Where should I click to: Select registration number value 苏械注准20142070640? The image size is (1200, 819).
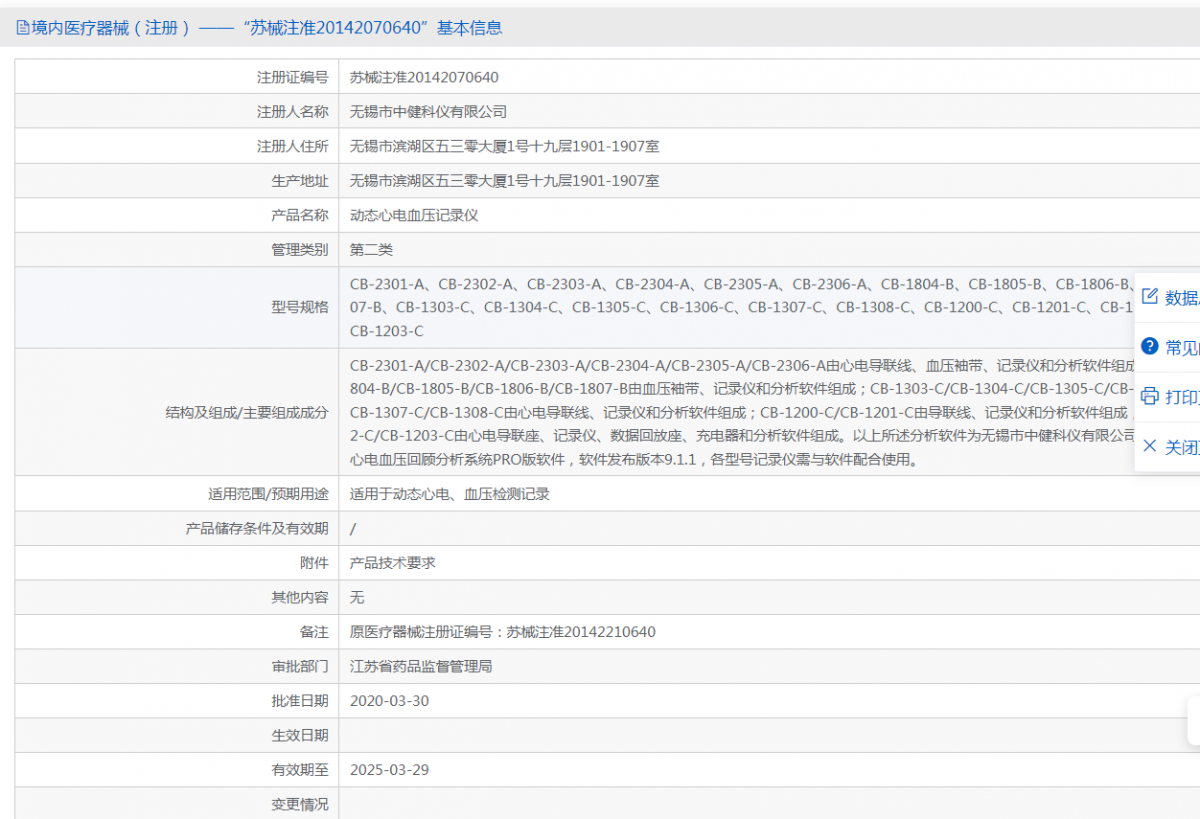(424, 77)
